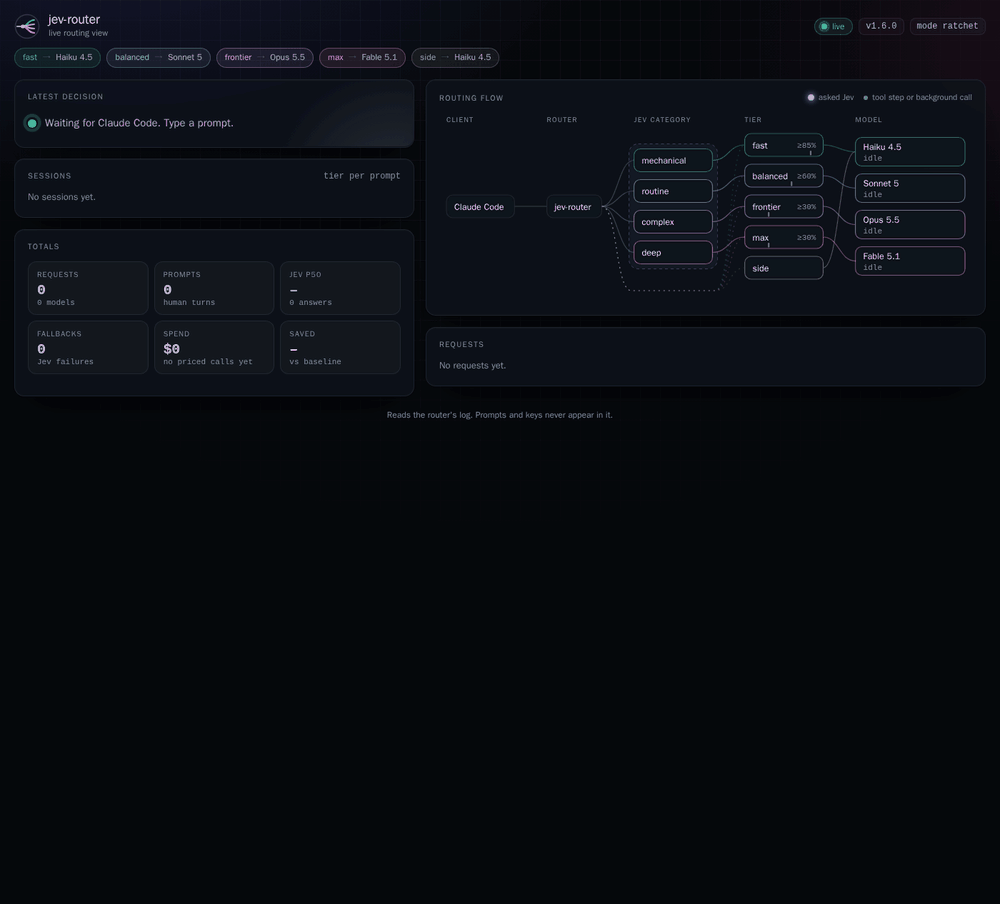Select the complex category node
1000x904 pixels.
673,222
